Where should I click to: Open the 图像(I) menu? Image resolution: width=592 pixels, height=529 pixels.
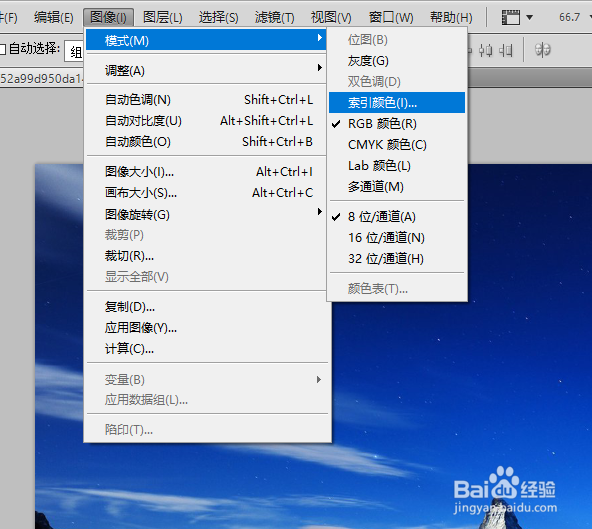tap(108, 17)
